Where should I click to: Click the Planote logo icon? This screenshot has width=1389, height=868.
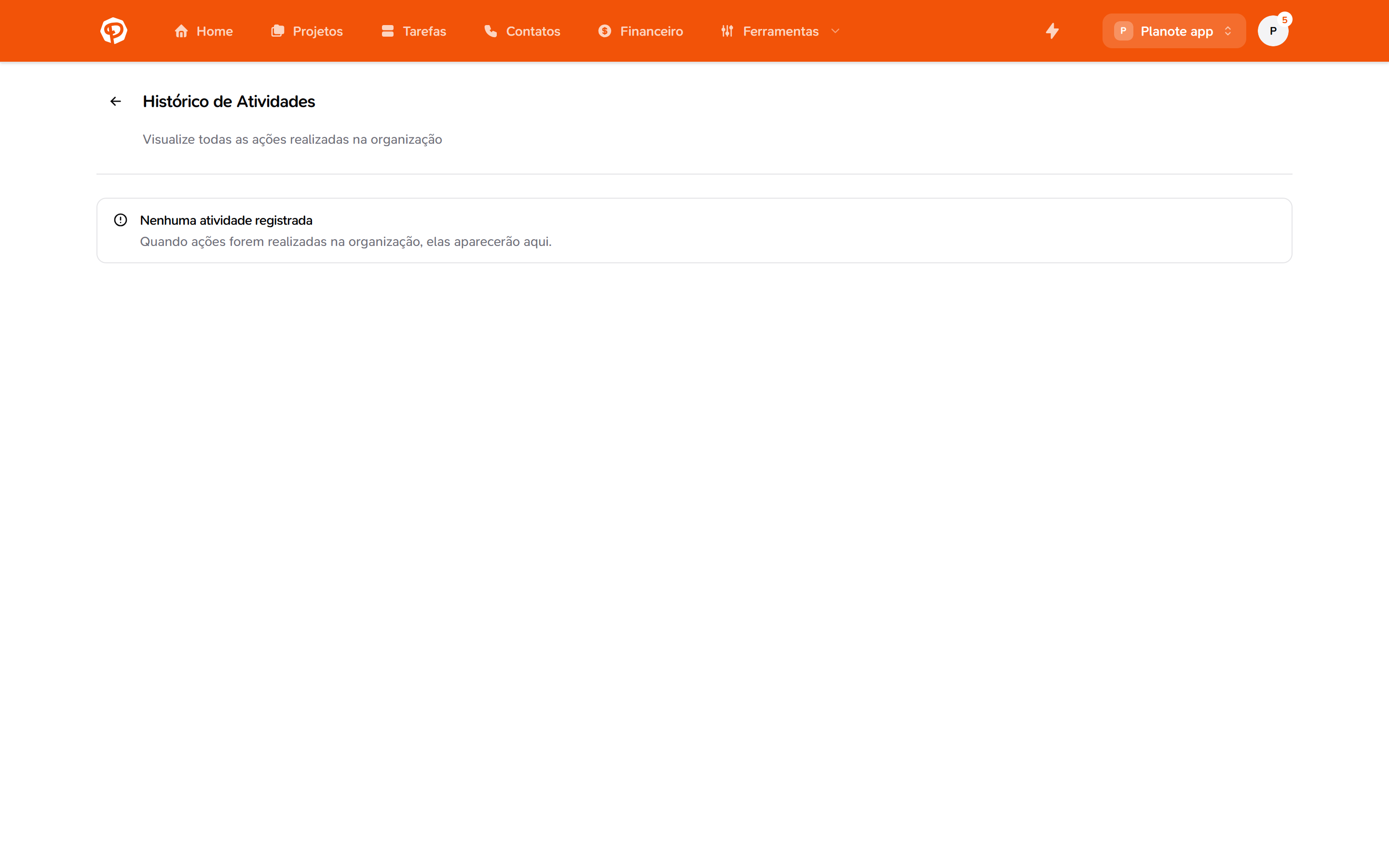pos(114,30)
